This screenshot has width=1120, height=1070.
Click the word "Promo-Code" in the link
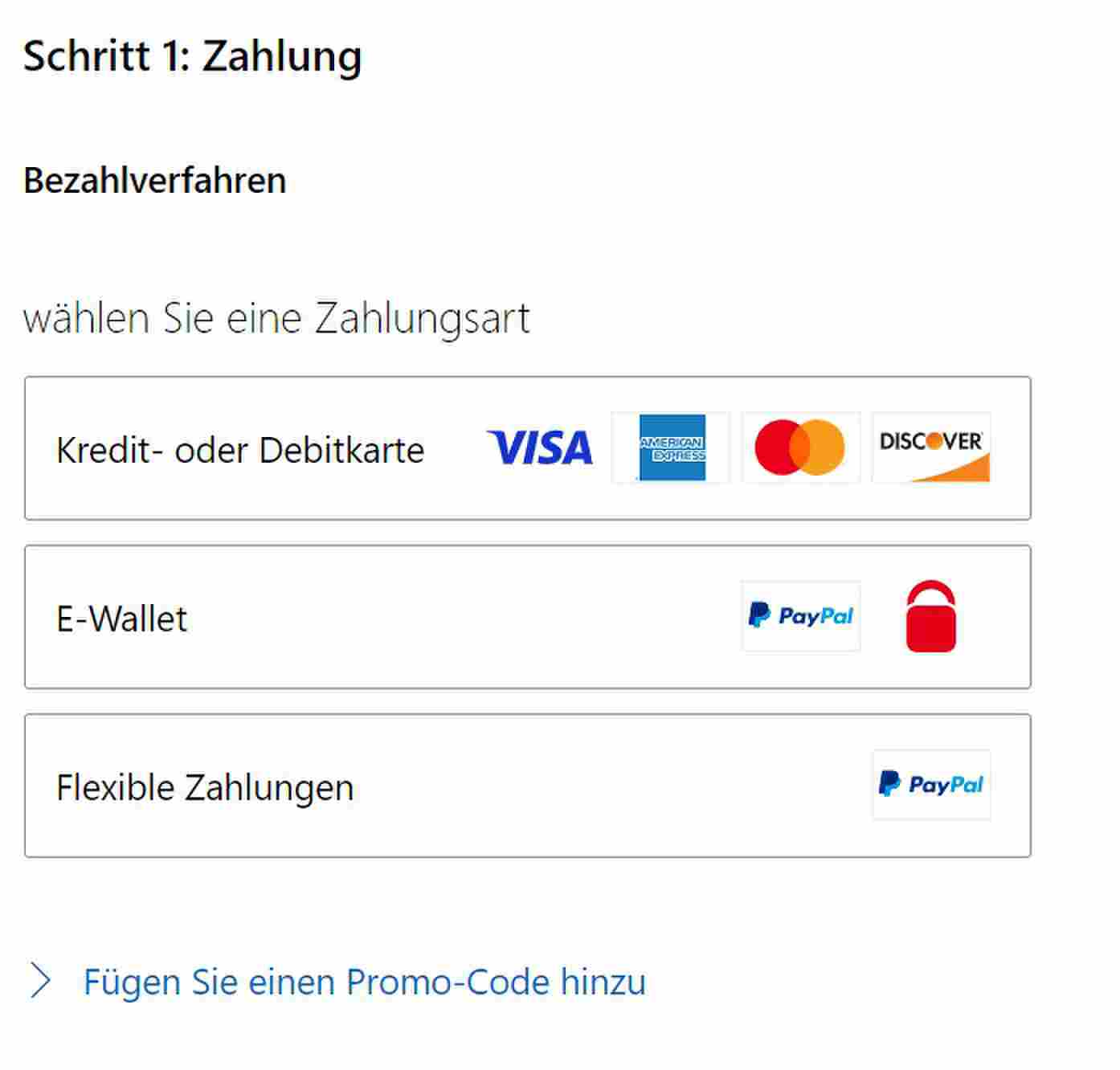pos(448,982)
